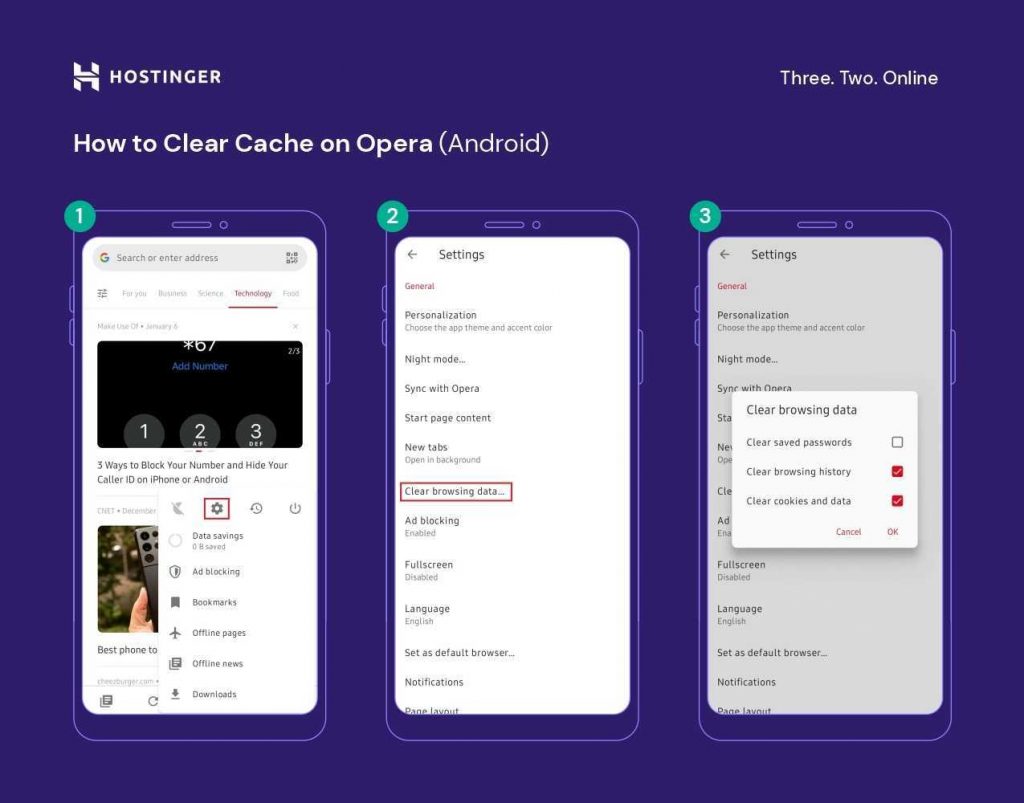
Task: Open the history clock icon in Opera menu
Action: (x=256, y=508)
